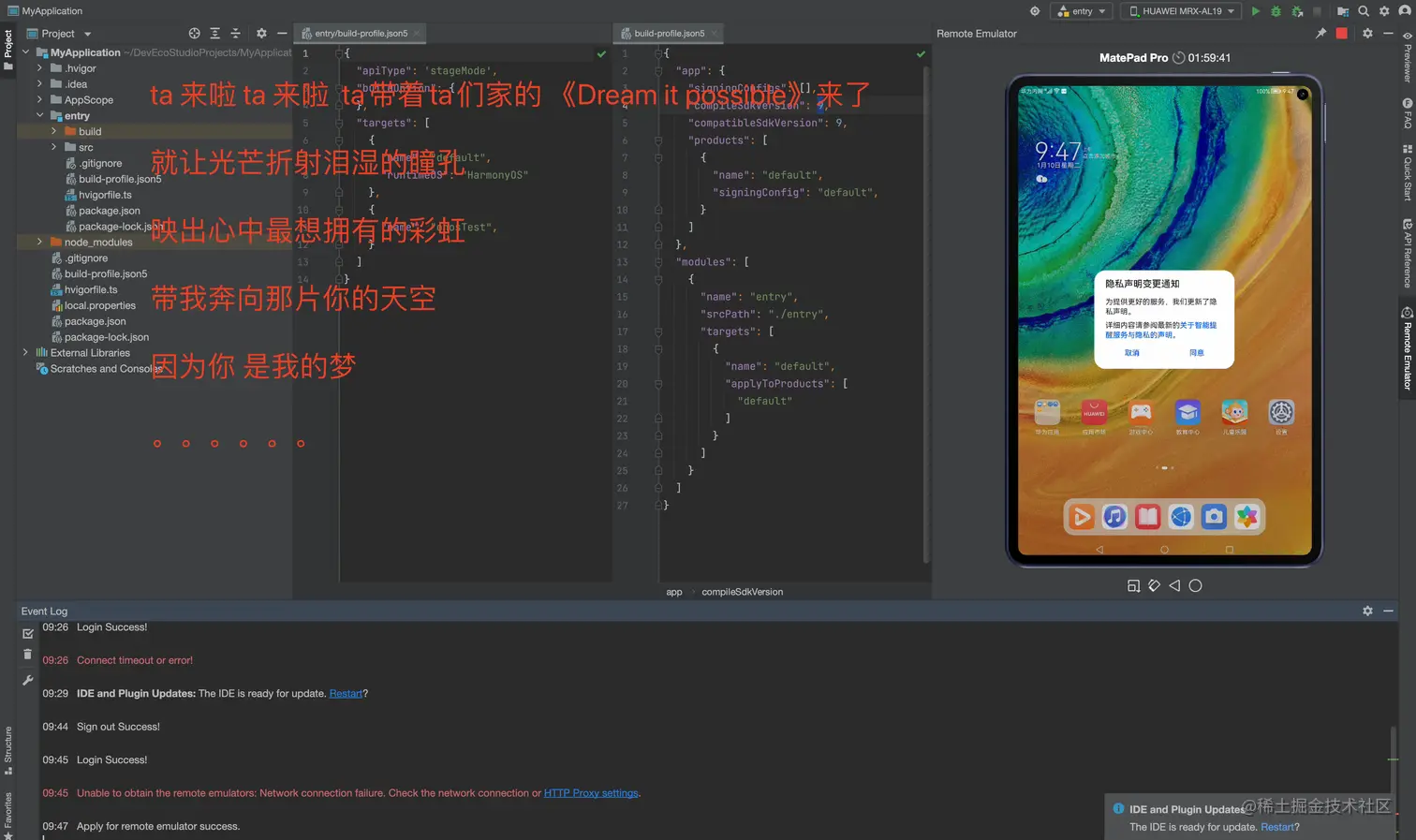Open Huawei AppGallery on emulator screen
The width and height of the screenshot is (1416, 840).
pyautogui.click(x=1094, y=413)
